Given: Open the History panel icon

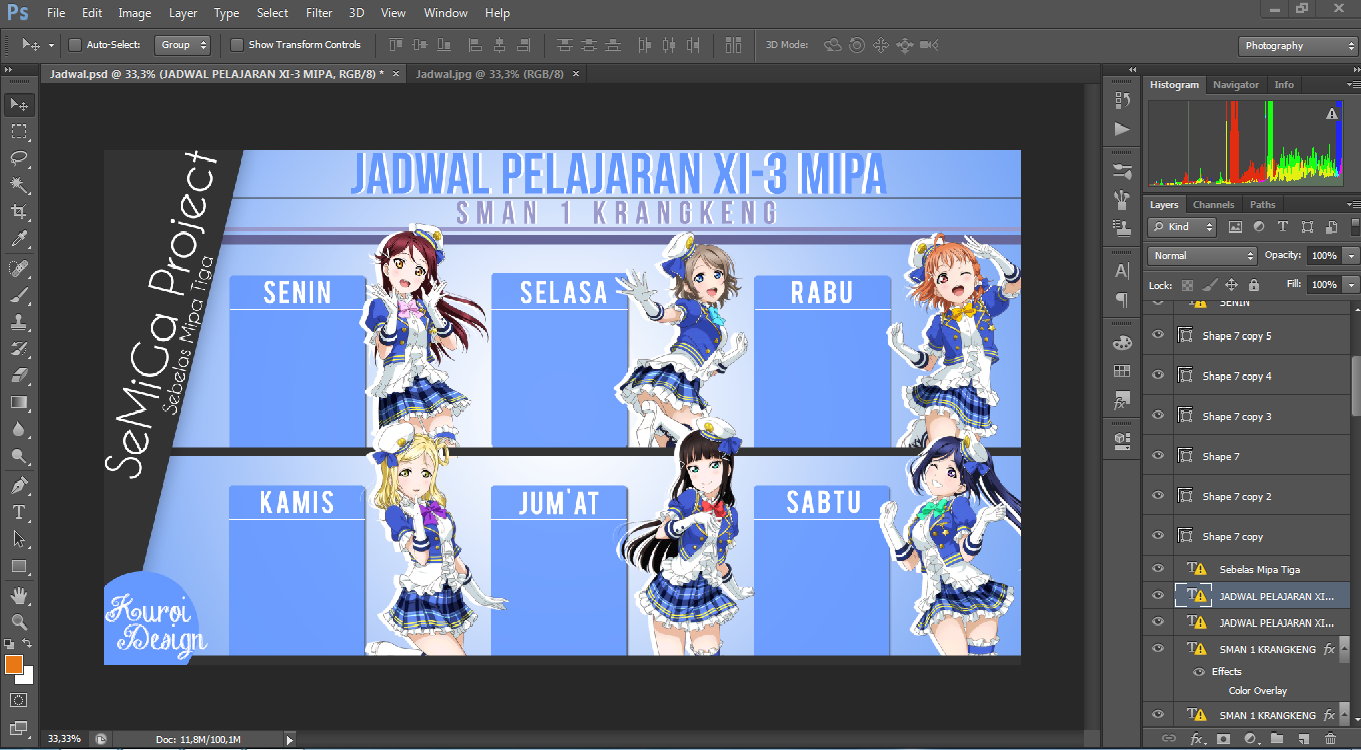Looking at the screenshot, I should coord(1122,100).
